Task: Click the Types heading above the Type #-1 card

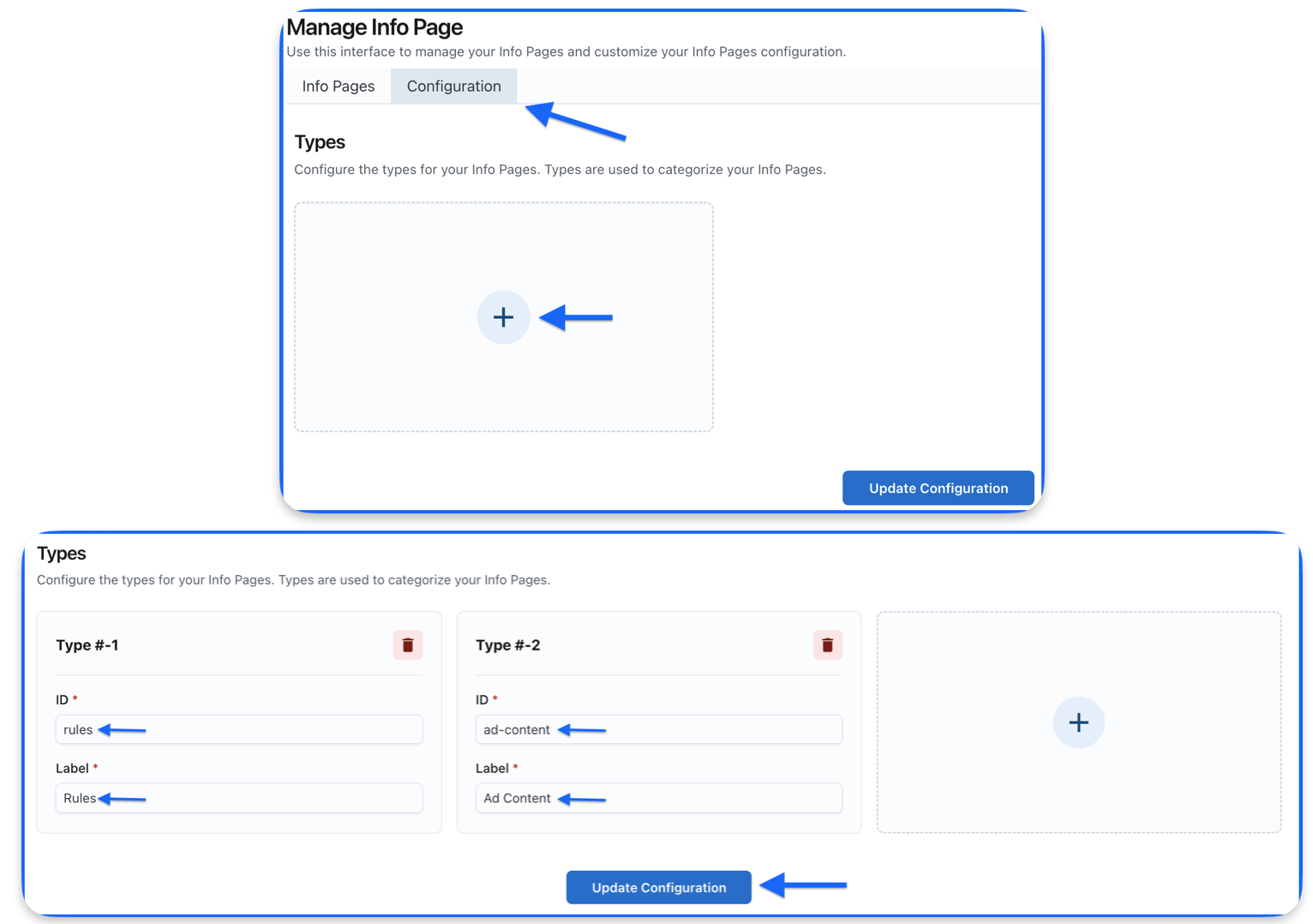Action: 62,554
